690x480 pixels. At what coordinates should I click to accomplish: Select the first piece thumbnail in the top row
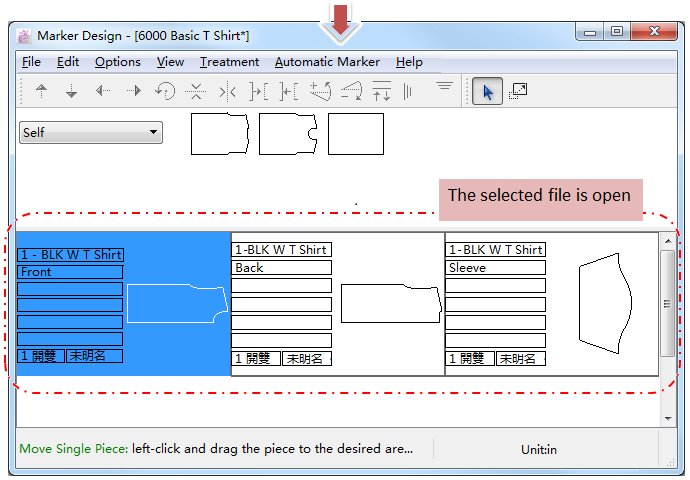tap(219, 134)
